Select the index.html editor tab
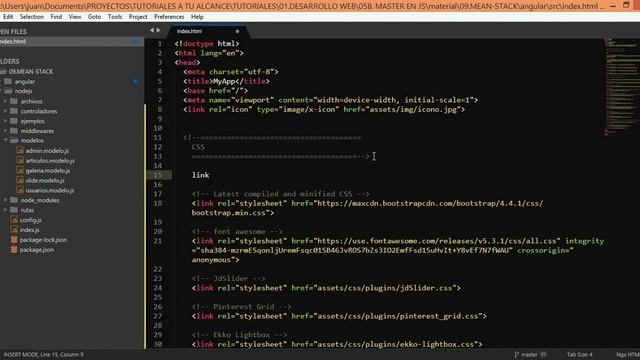Screen dimensions: 640x360 207,31
